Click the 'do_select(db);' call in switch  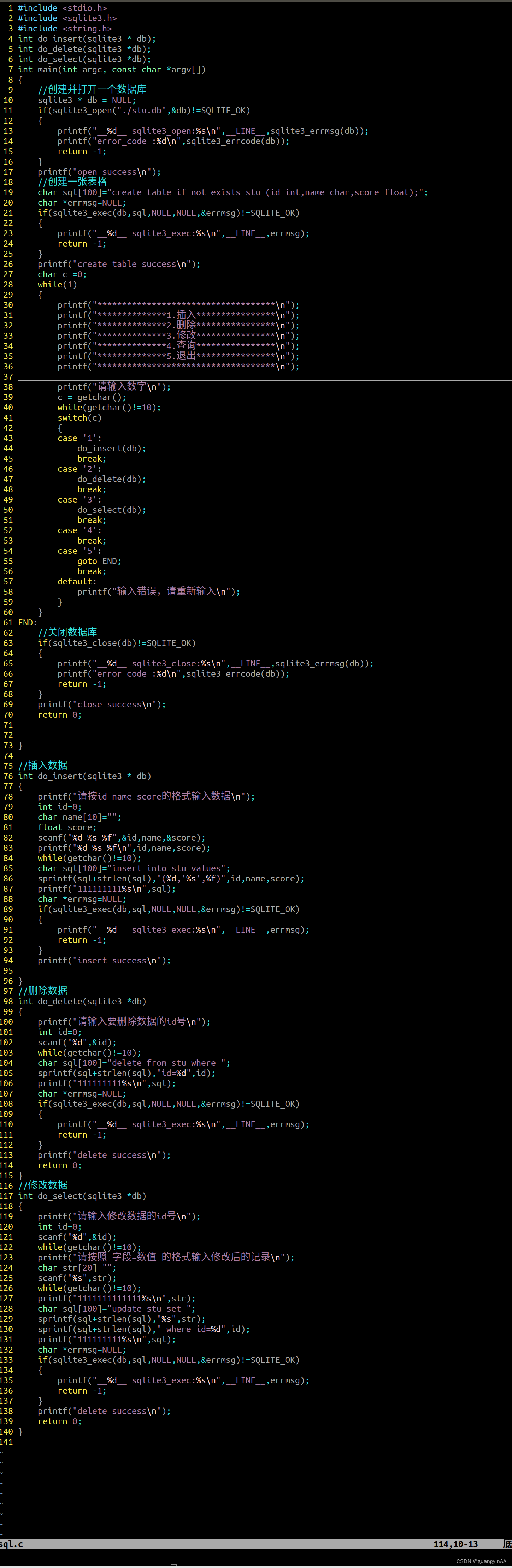pos(111,510)
